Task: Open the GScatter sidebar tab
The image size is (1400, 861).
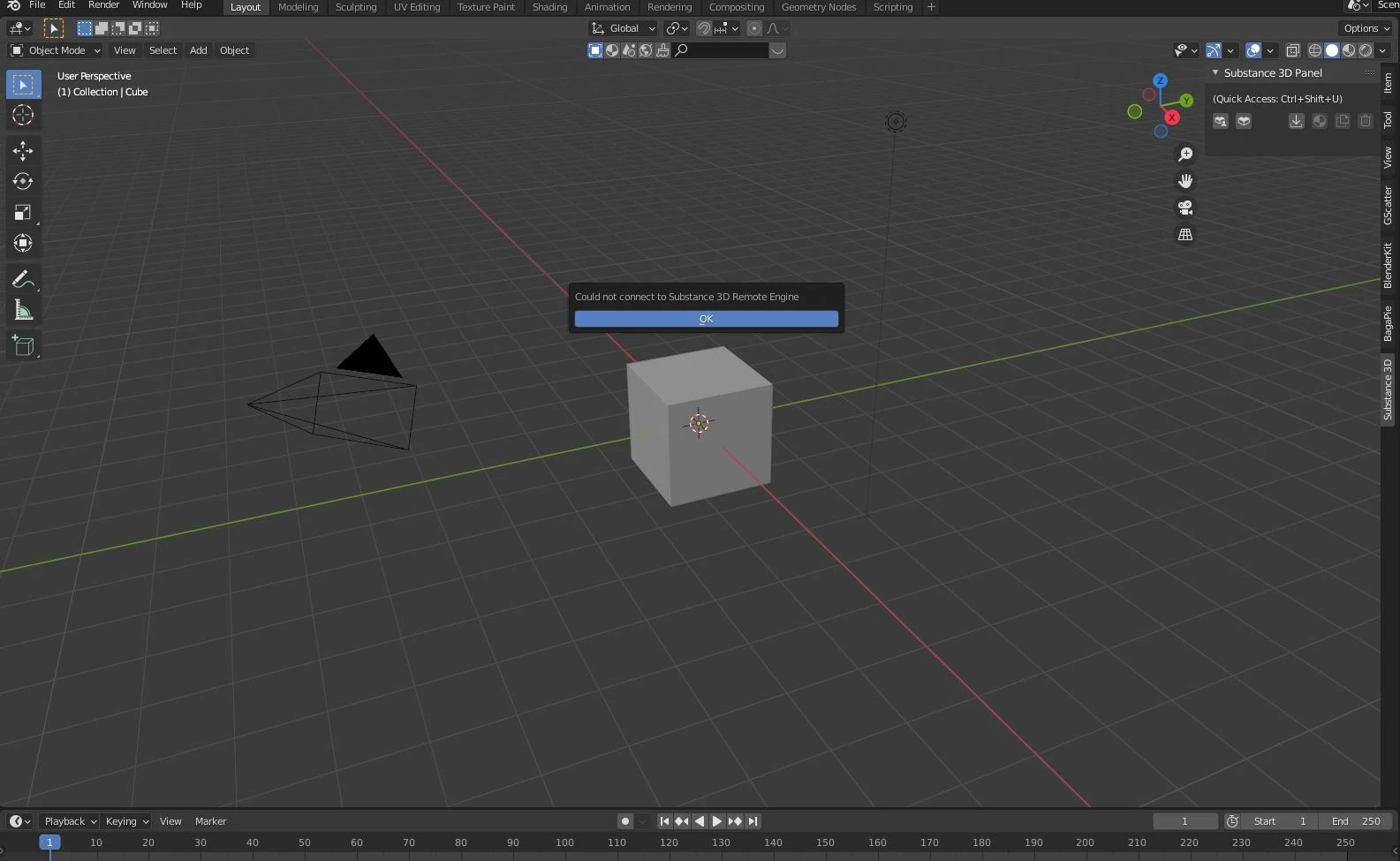Action: [x=1389, y=205]
